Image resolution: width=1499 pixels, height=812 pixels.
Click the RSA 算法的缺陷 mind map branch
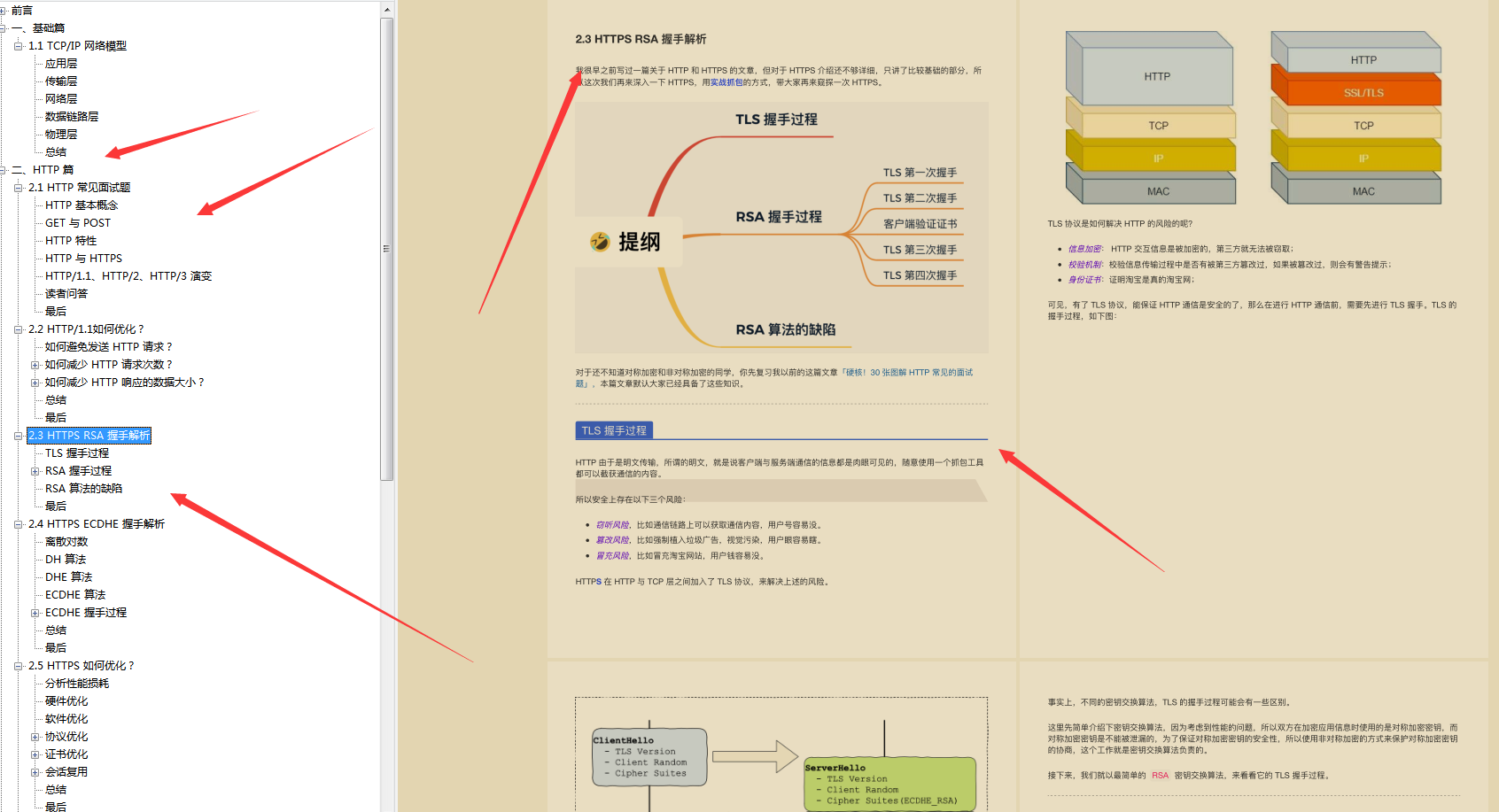[785, 329]
